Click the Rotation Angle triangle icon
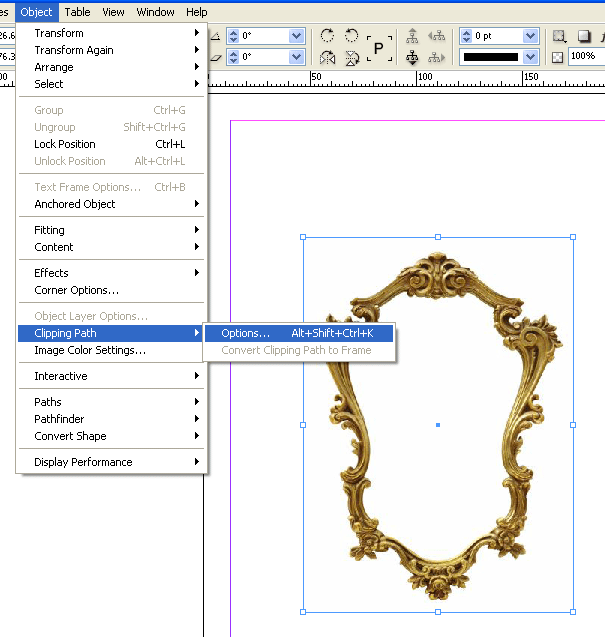Viewport: 605px width, 637px height. (x=216, y=36)
